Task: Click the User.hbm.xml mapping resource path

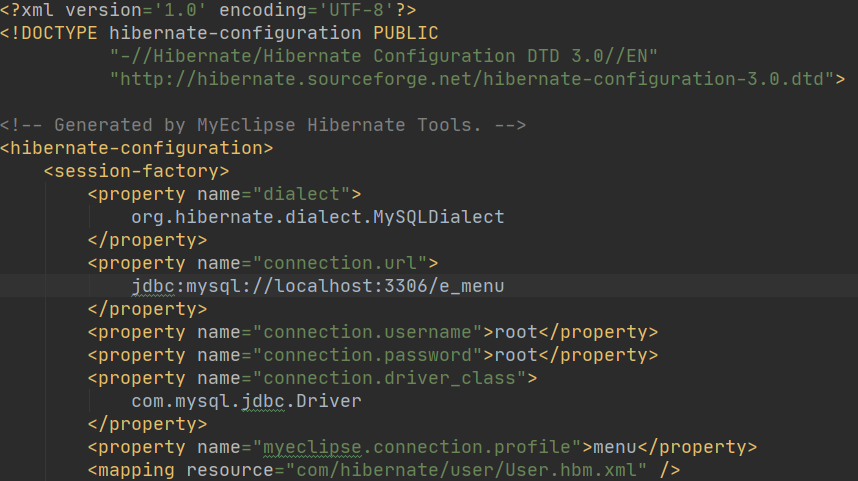Action: coord(466,470)
